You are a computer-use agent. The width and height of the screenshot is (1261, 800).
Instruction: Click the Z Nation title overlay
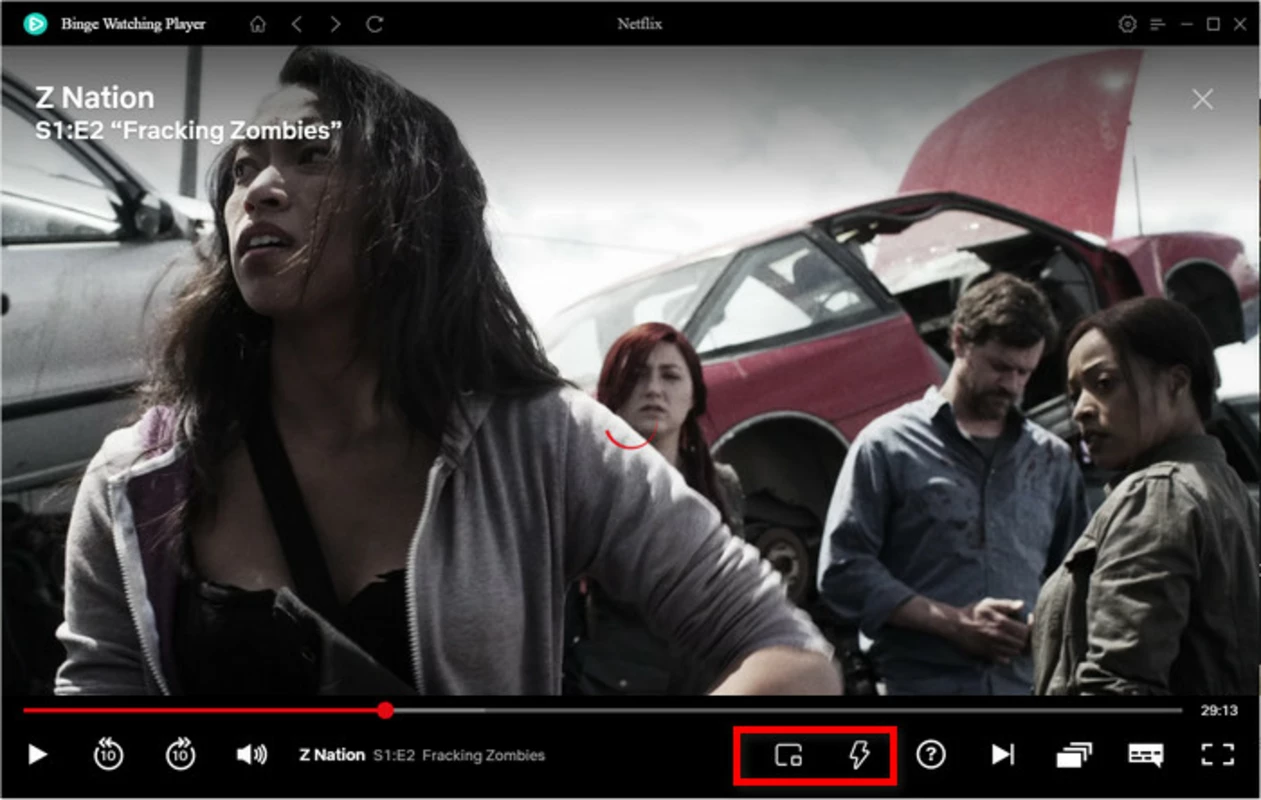coord(95,98)
